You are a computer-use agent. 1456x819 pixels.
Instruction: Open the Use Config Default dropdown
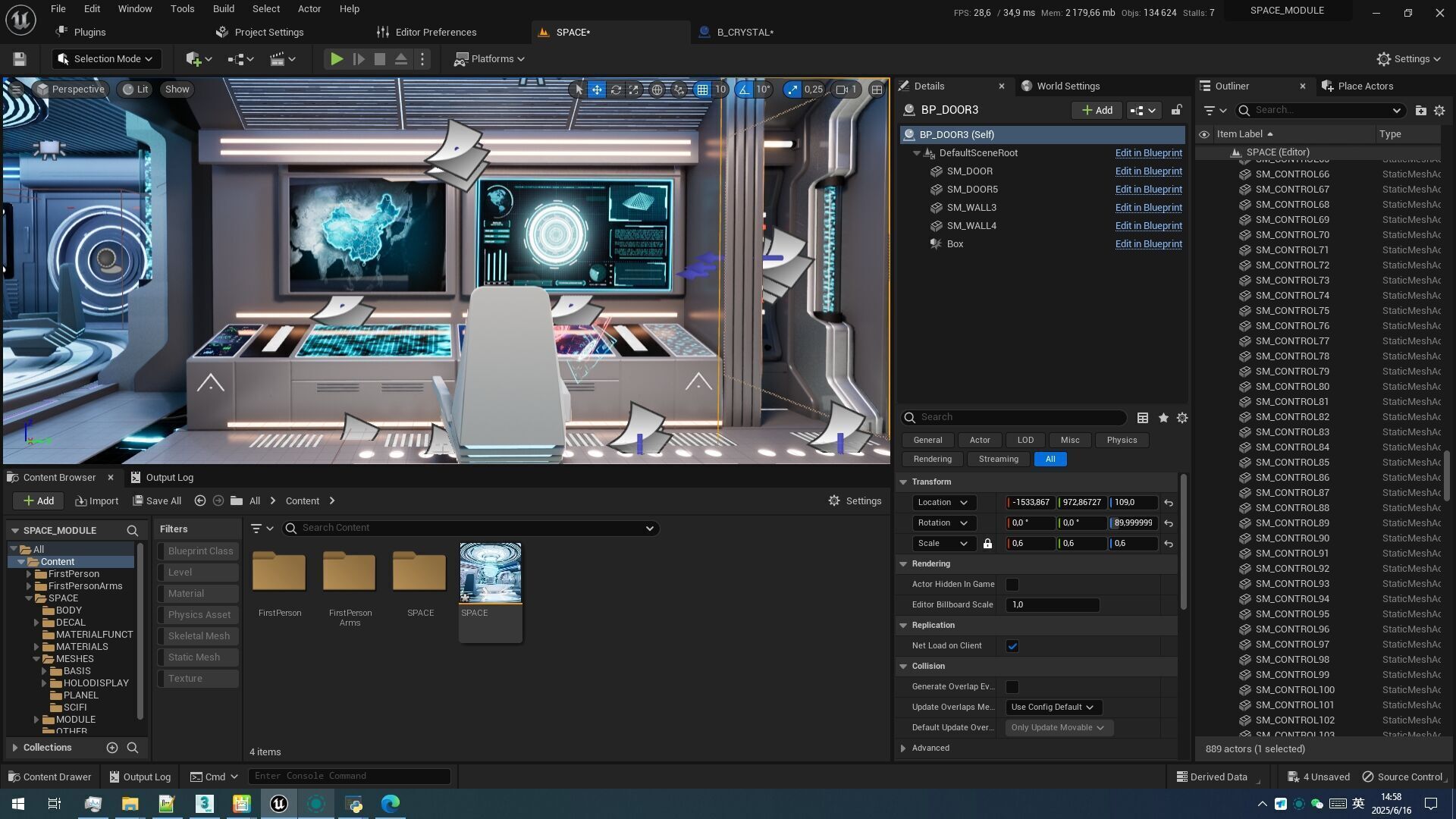1053,708
